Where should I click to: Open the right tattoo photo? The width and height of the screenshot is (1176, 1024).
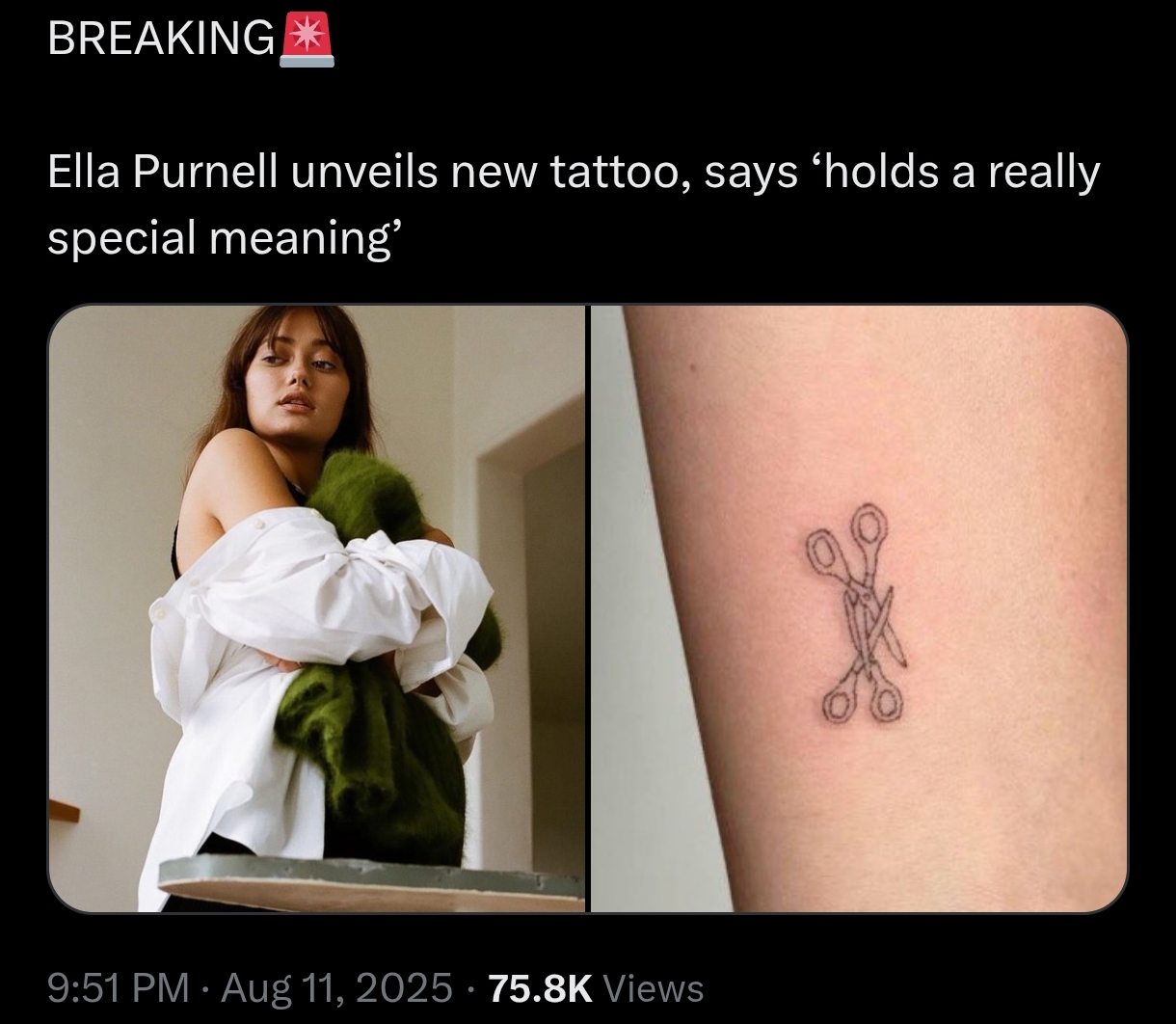(859, 608)
